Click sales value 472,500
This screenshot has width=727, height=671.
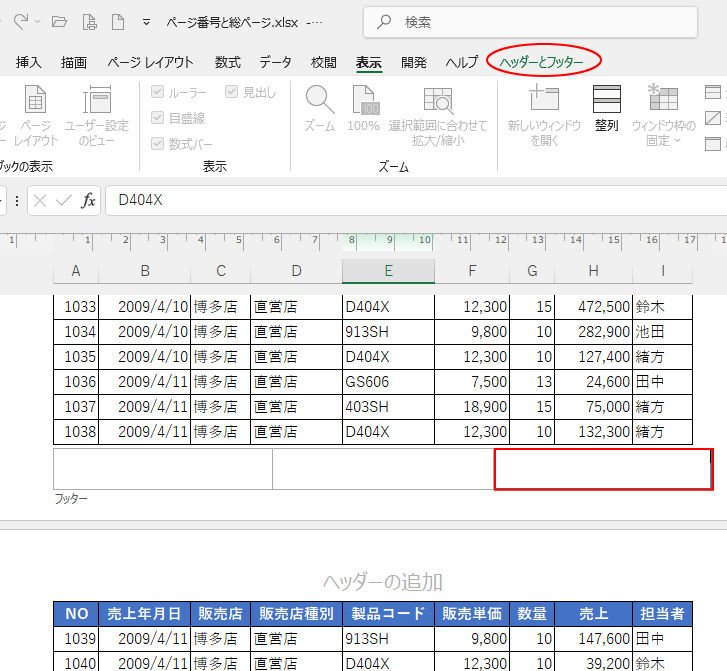pyautogui.click(x=593, y=307)
